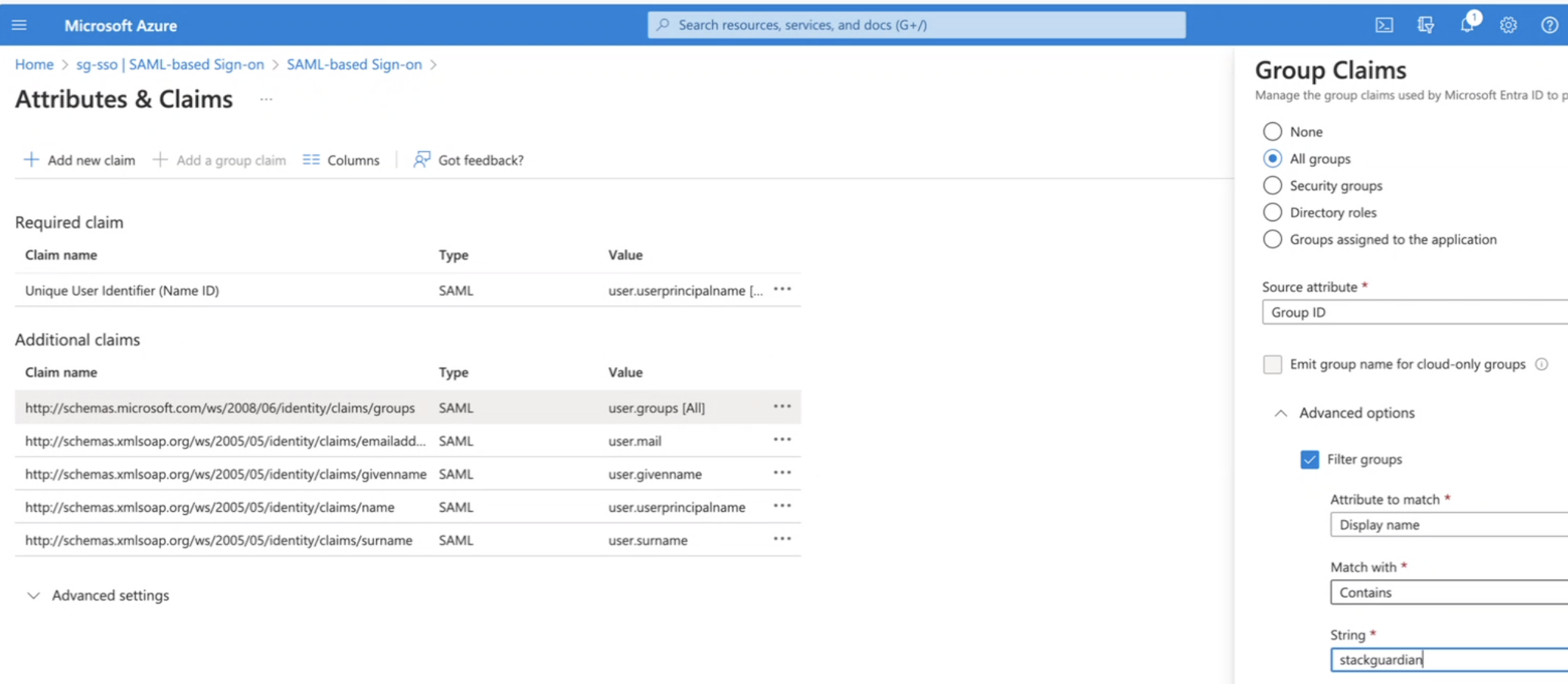Open the Attribute to match dropdown
1568x684 pixels.
(1448, 525)
